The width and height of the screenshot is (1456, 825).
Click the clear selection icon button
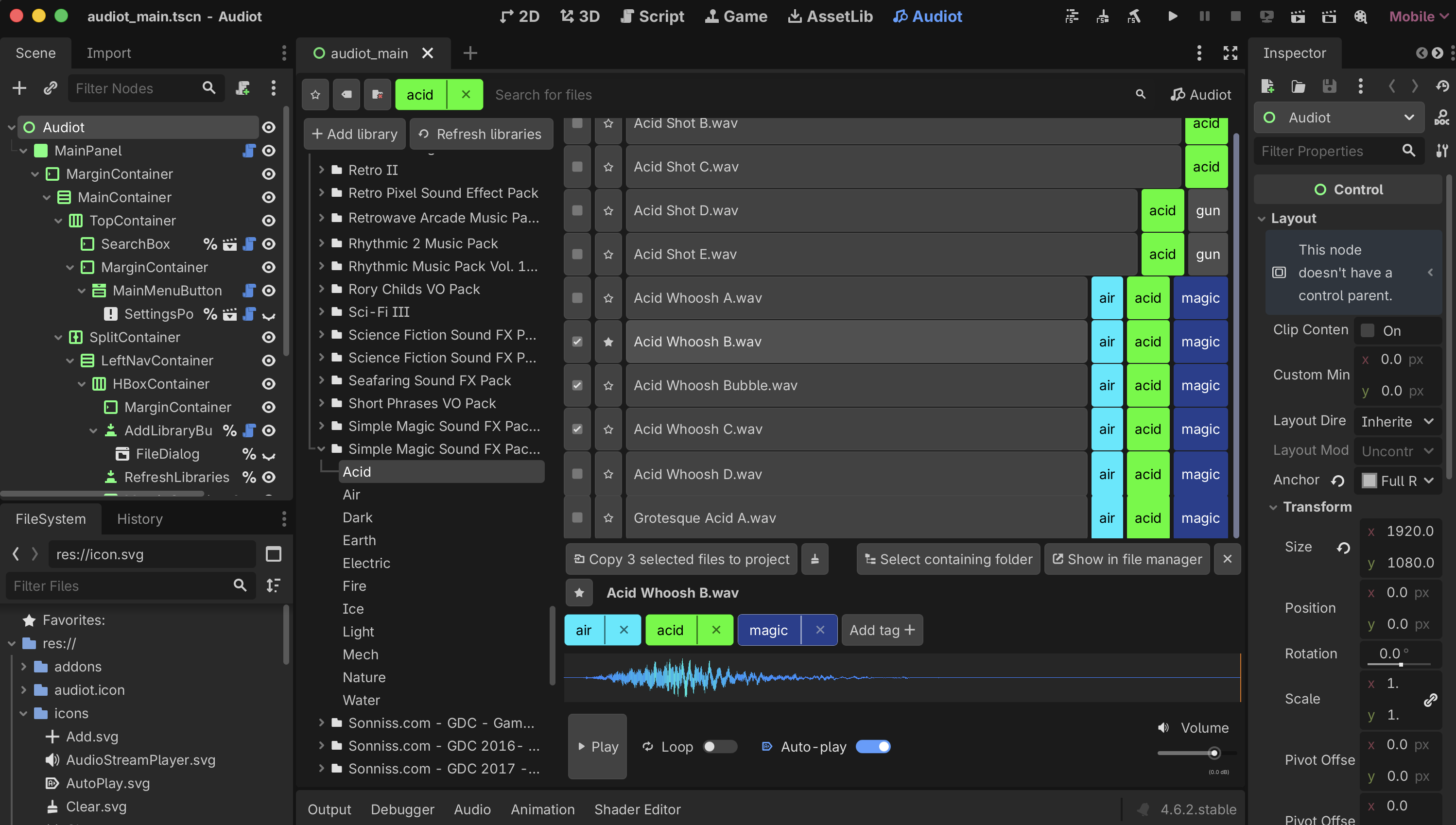[x=815, y=559]
